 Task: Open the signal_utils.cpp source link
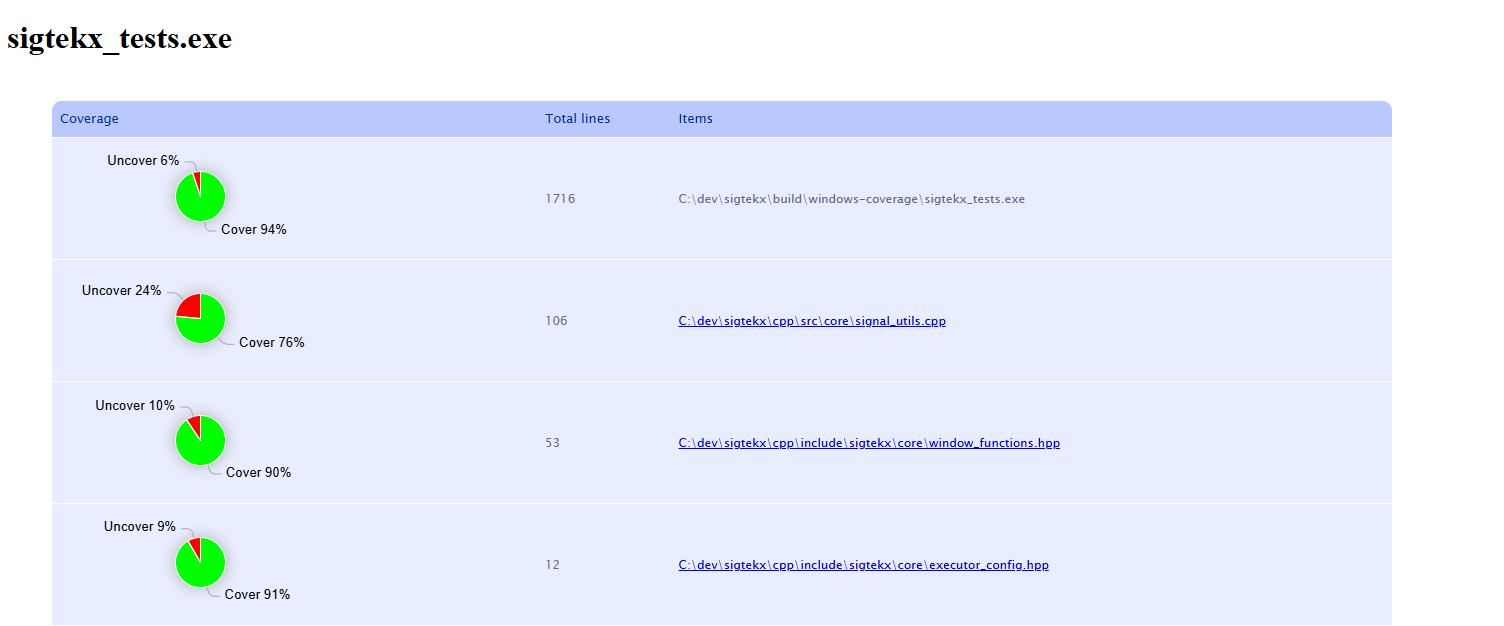(x=812, y=321)
